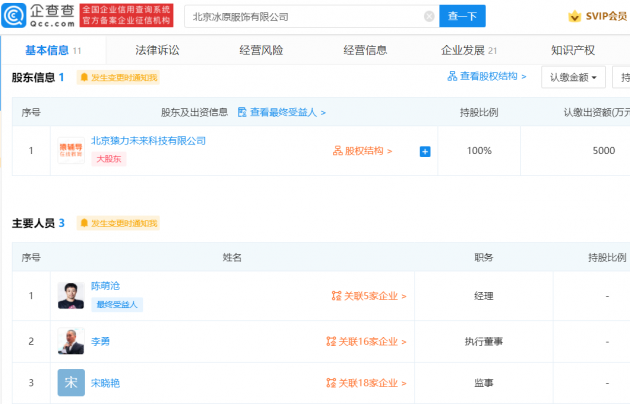Click the 最终受益人 tag
This screenshot has width=630, height=404.
117,304
